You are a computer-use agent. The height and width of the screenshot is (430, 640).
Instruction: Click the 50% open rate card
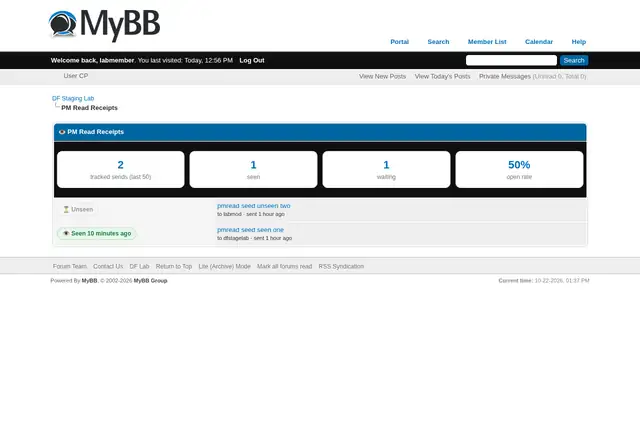click(519, 170)
